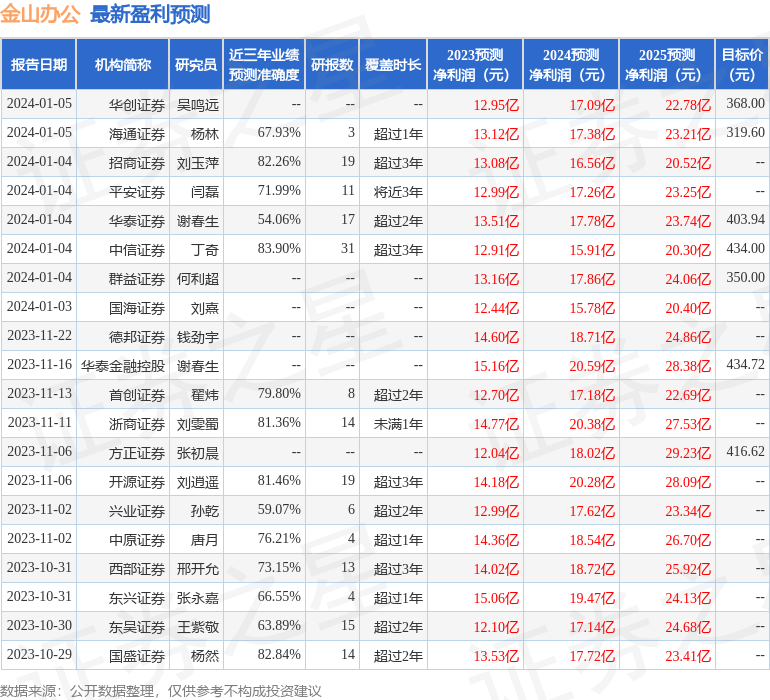Image resolution: width=770 pixels, height=700 pixels.
Task: Click researcher name 刘逍遥
Action: [198, 481]
